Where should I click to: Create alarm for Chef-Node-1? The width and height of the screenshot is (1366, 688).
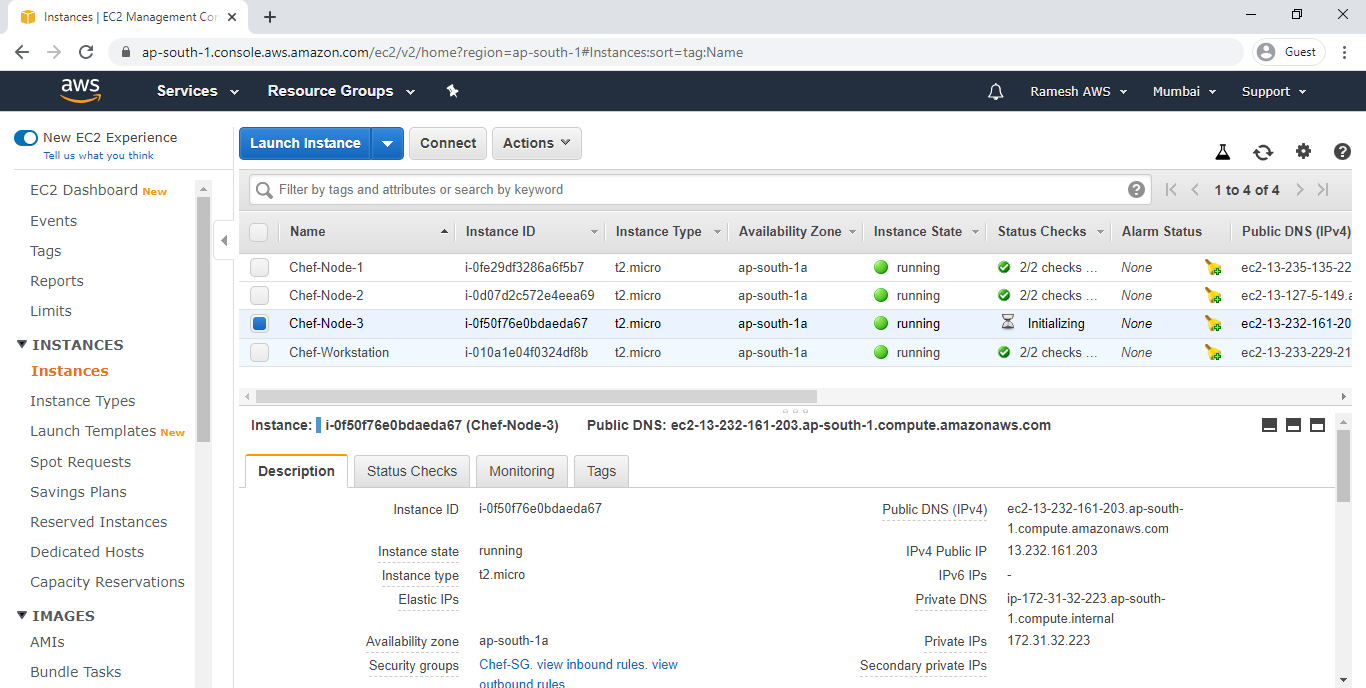click(x=1213, y=268)
